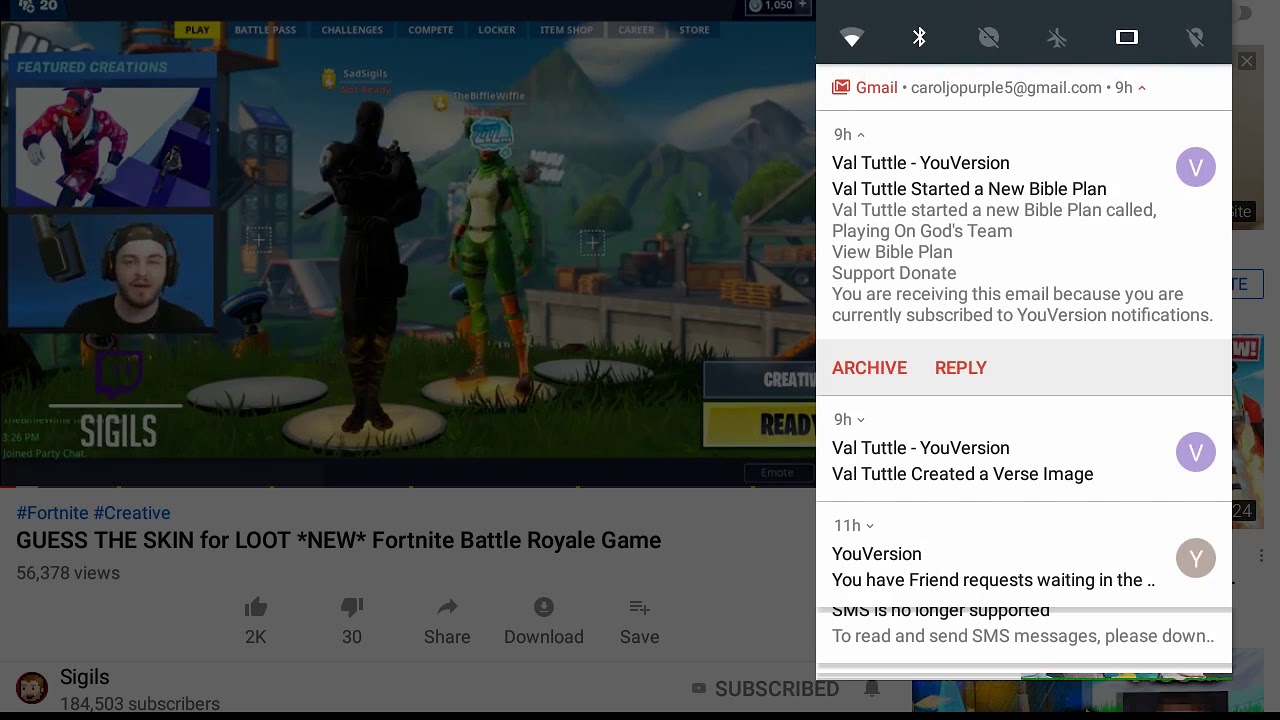The height and width of the screenshot is (720, 1280).
Task: Tap the '56,378 views' text
Action: coord(68,573)
